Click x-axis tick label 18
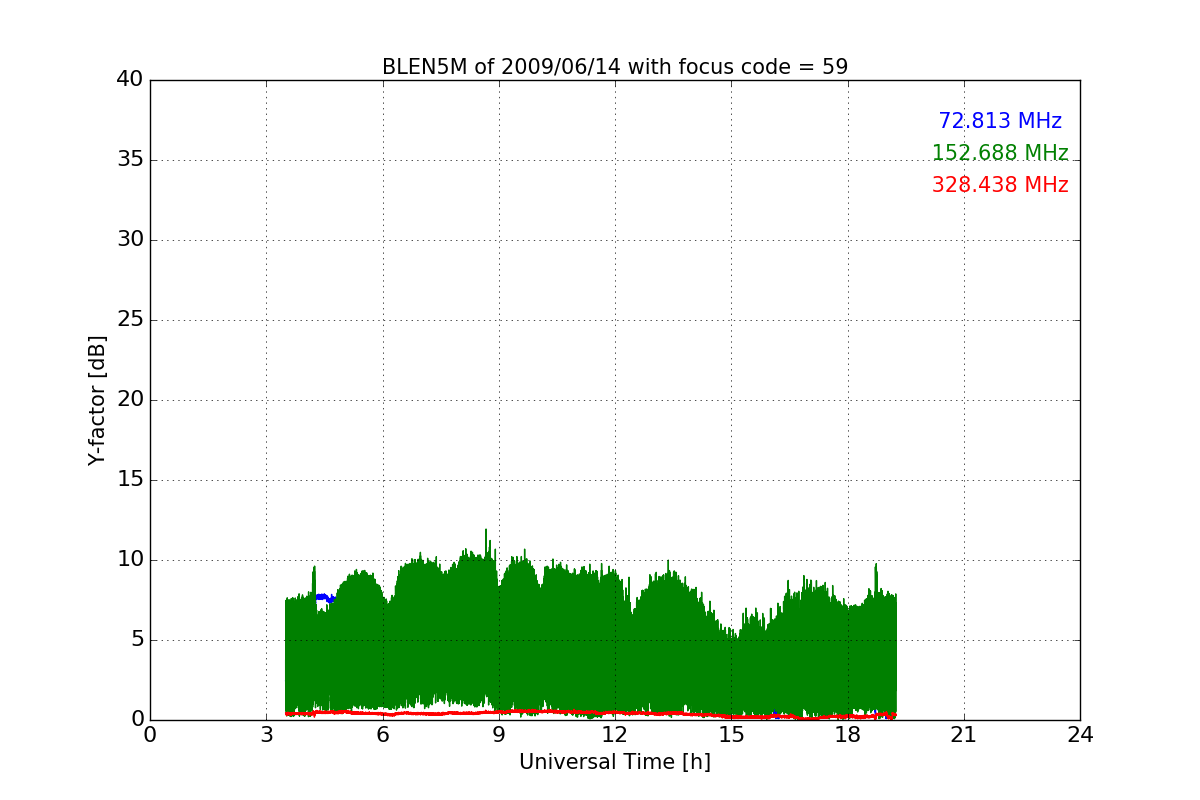Viewport: 1200px width, 800px height. (x=848, y=735)
